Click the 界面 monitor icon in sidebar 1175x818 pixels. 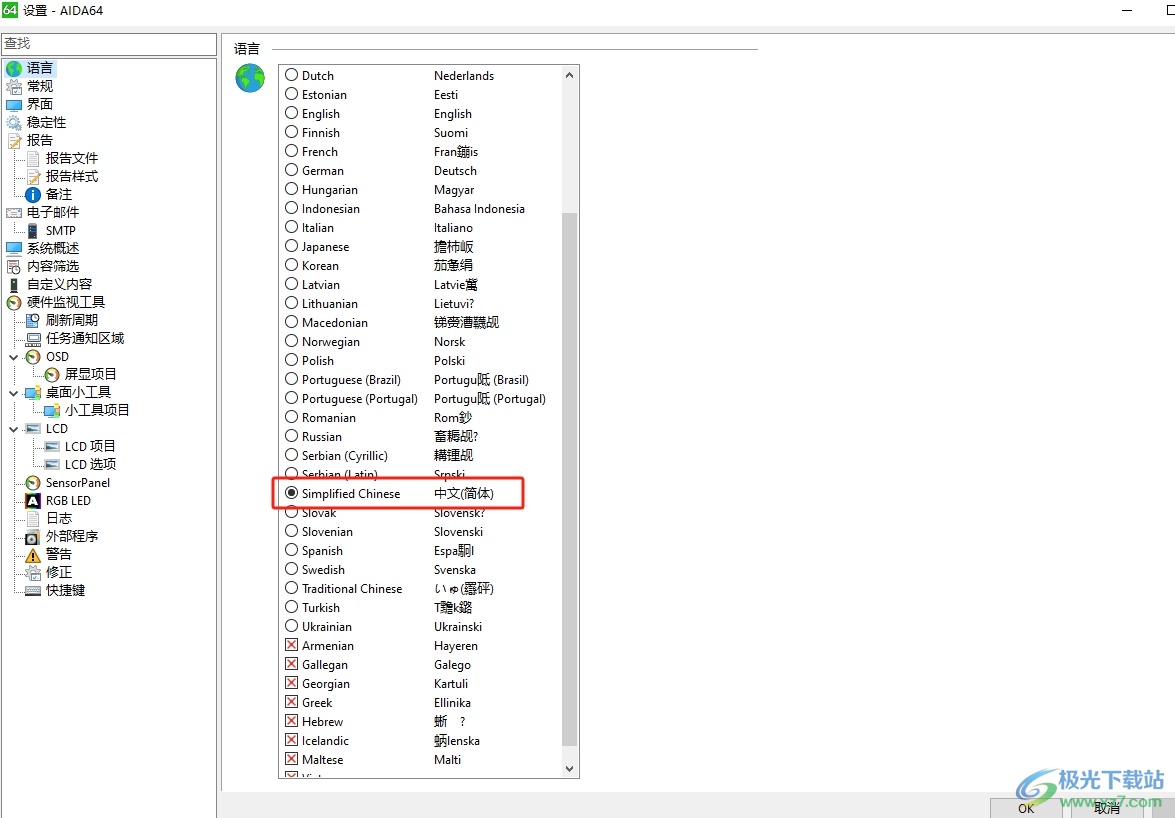coord(13,105)
